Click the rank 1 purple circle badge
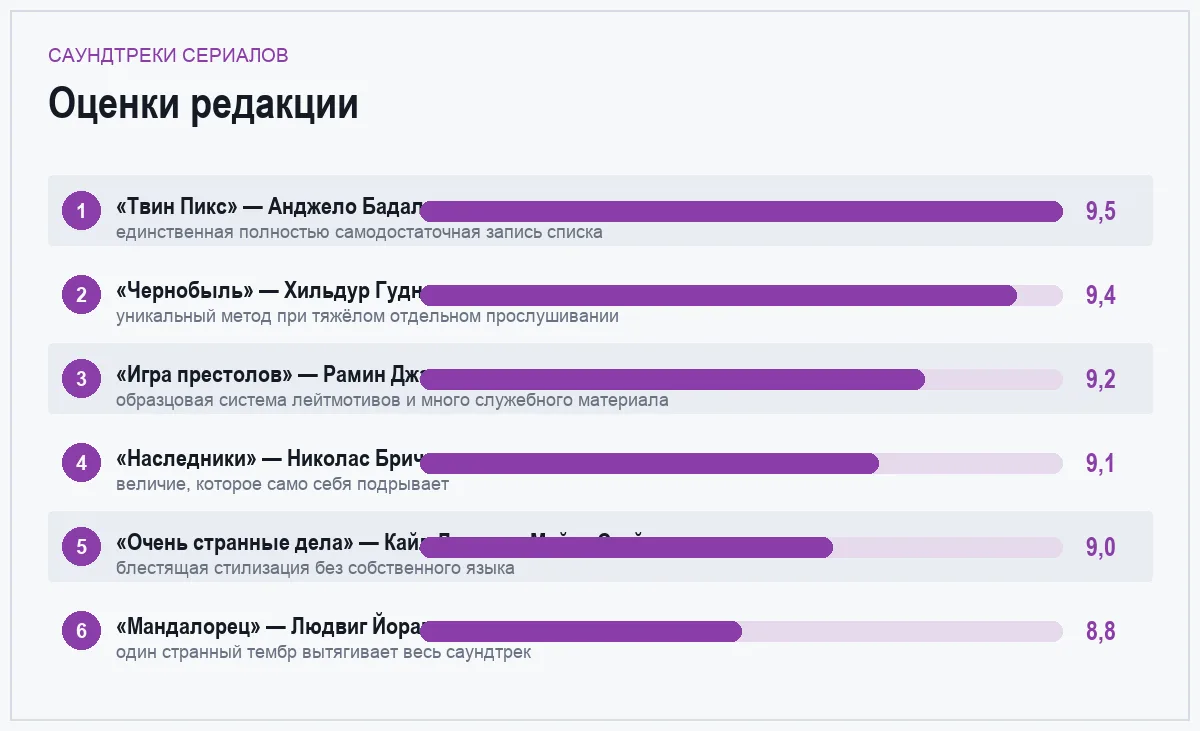Screen dimensions: 1200x731 tap(82, 211)
